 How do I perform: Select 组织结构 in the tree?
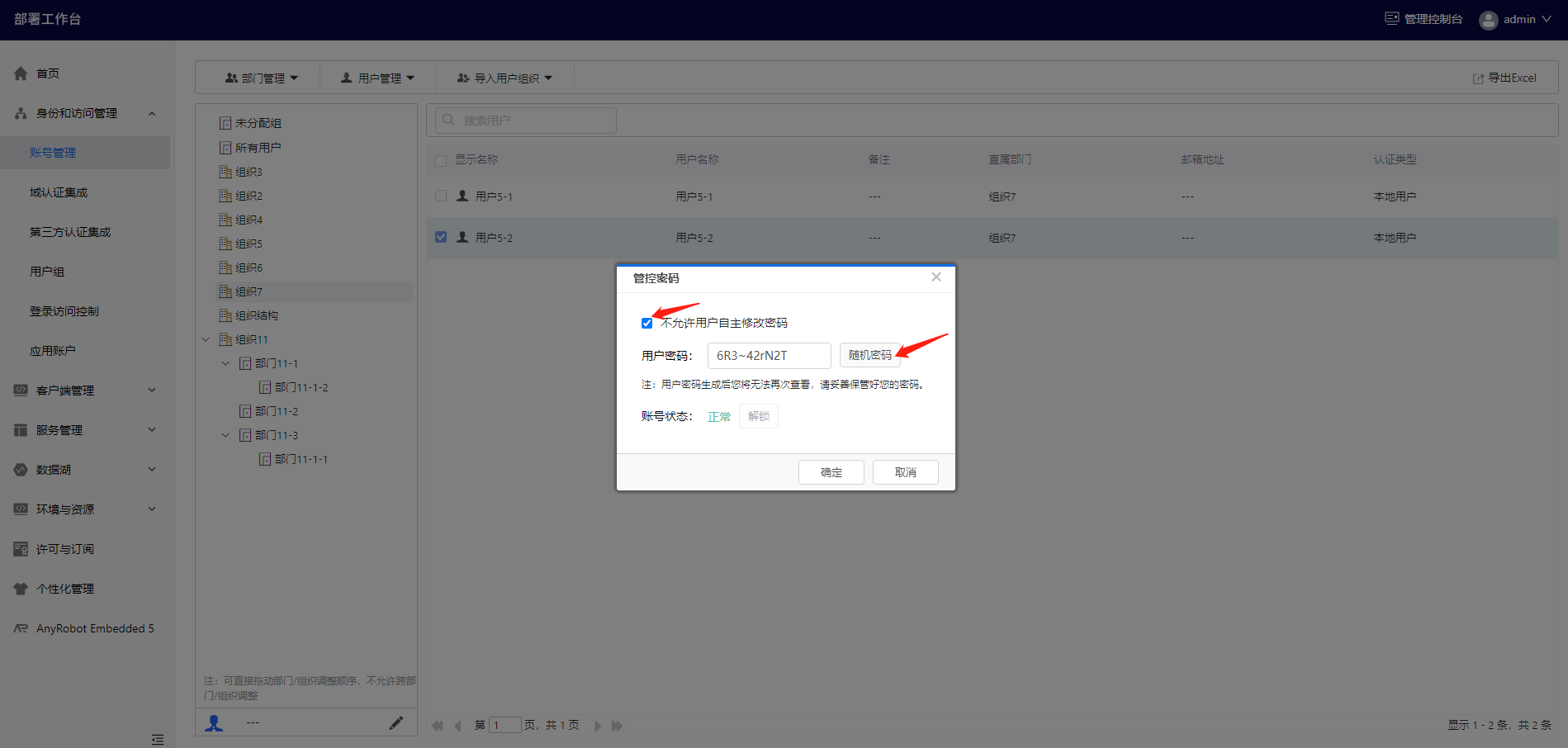(256, 315)
